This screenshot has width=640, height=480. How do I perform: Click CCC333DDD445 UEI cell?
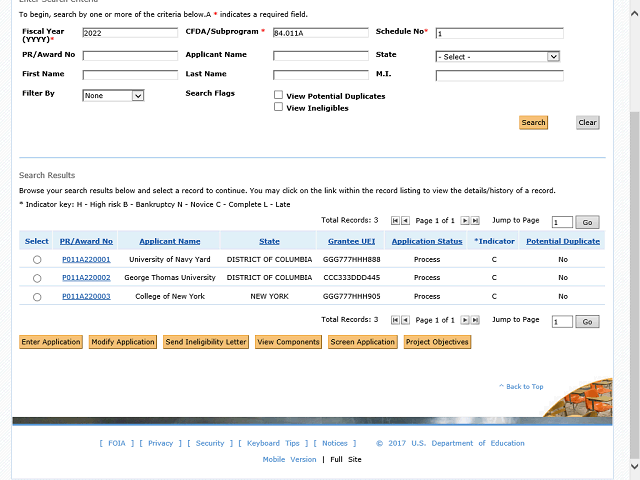tap(351, 278)
